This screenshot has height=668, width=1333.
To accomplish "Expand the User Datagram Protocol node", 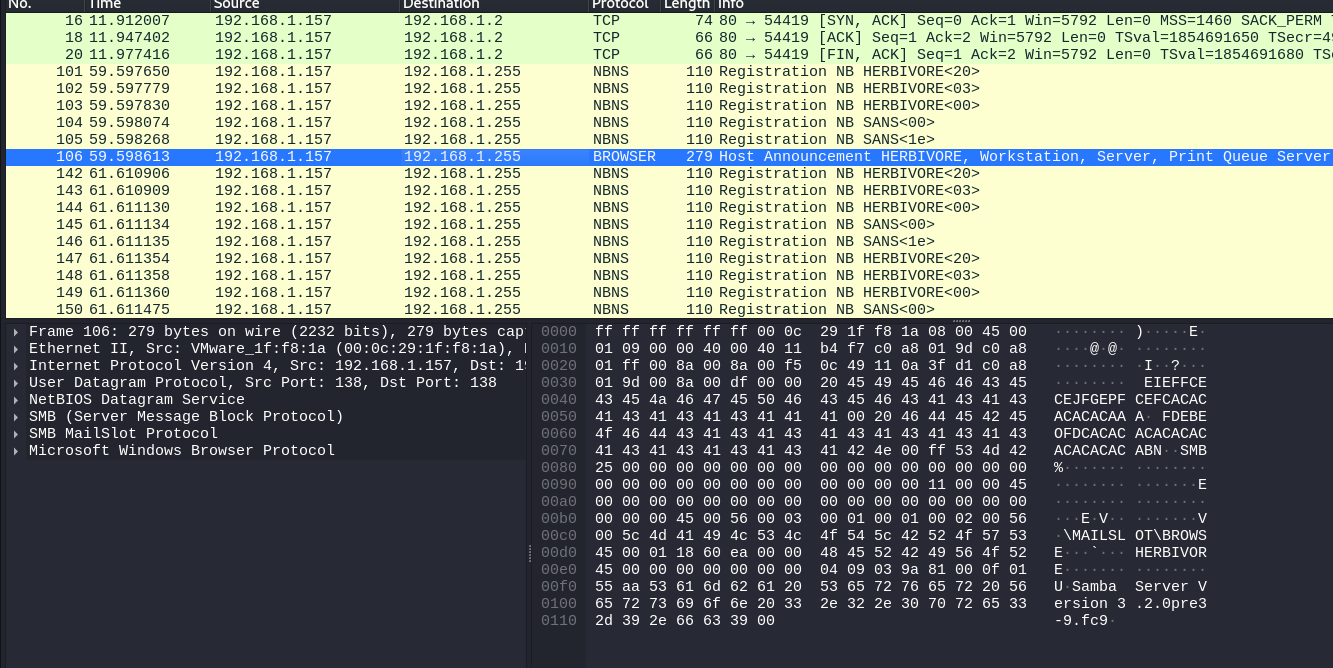I will point(16,383).
